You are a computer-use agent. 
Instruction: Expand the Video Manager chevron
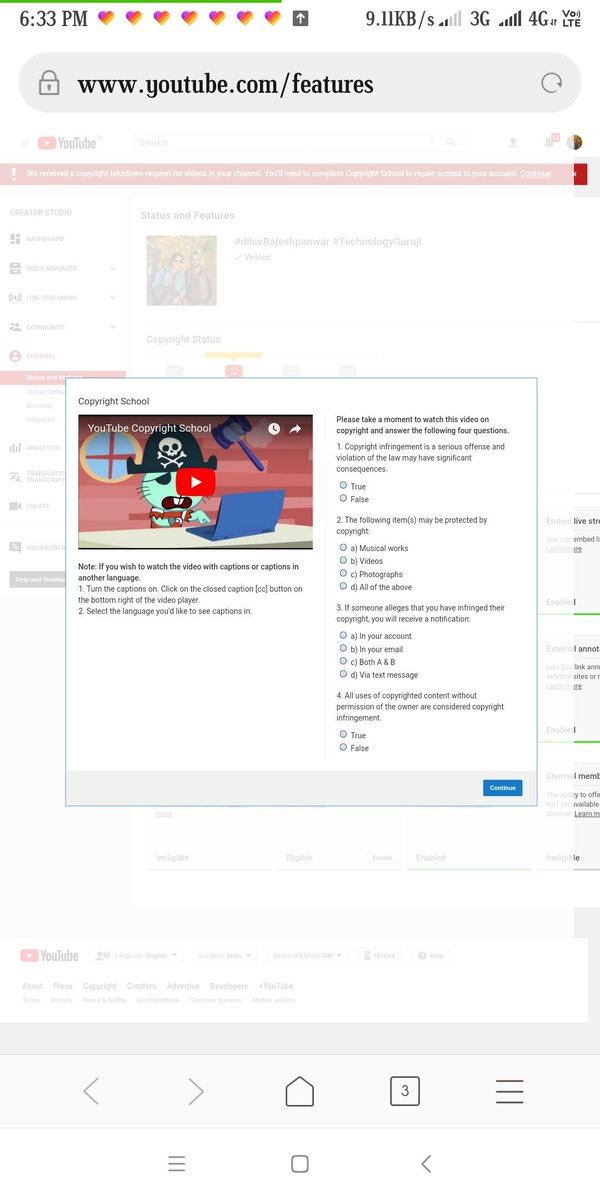pyautogui.click(x=113, y=268)
